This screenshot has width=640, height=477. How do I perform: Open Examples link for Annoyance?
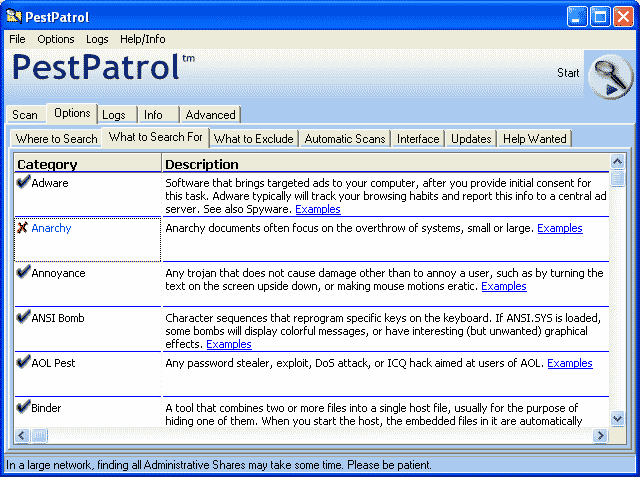click(x=504, y=286)
